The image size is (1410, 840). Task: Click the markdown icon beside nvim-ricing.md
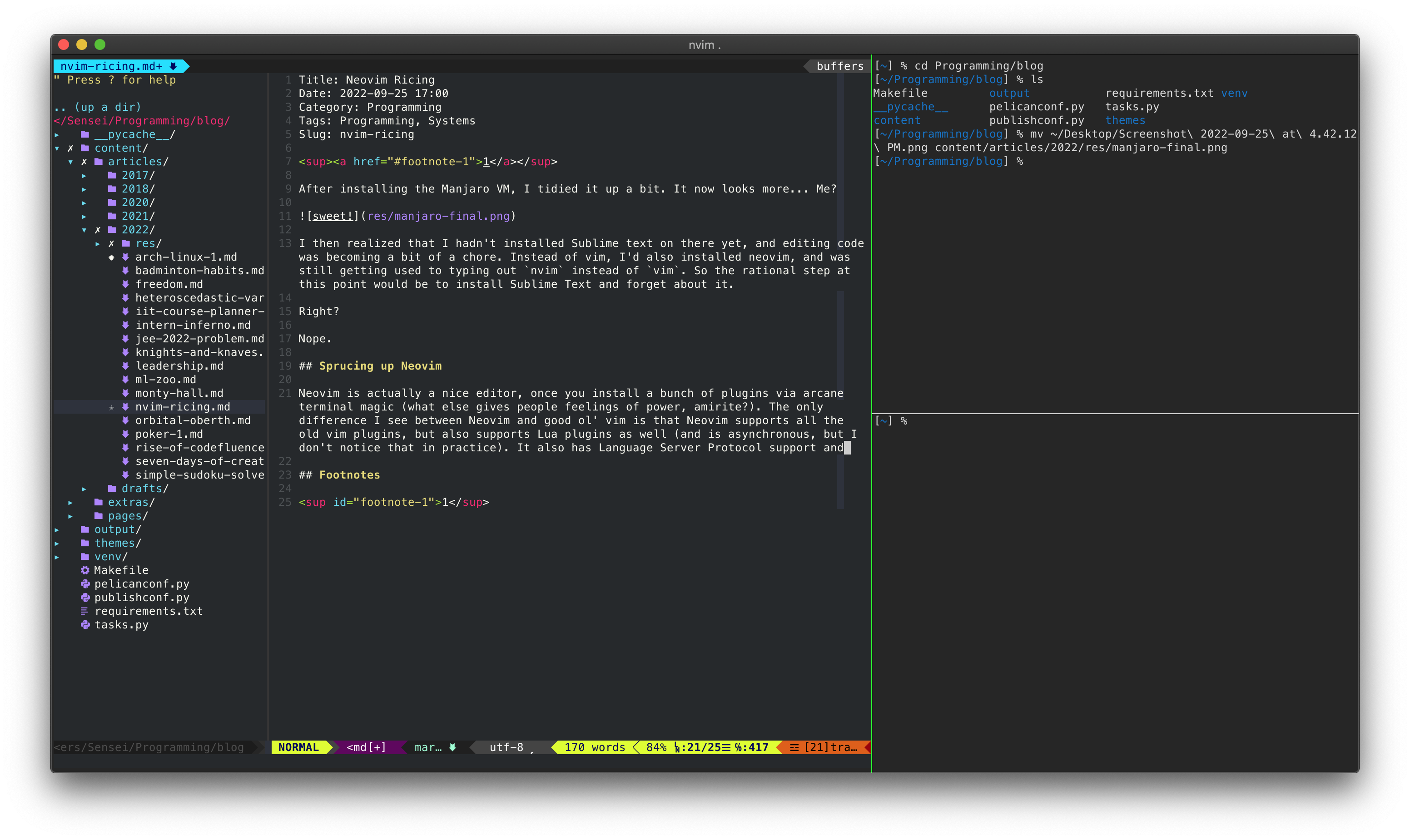tap(126, 406)
